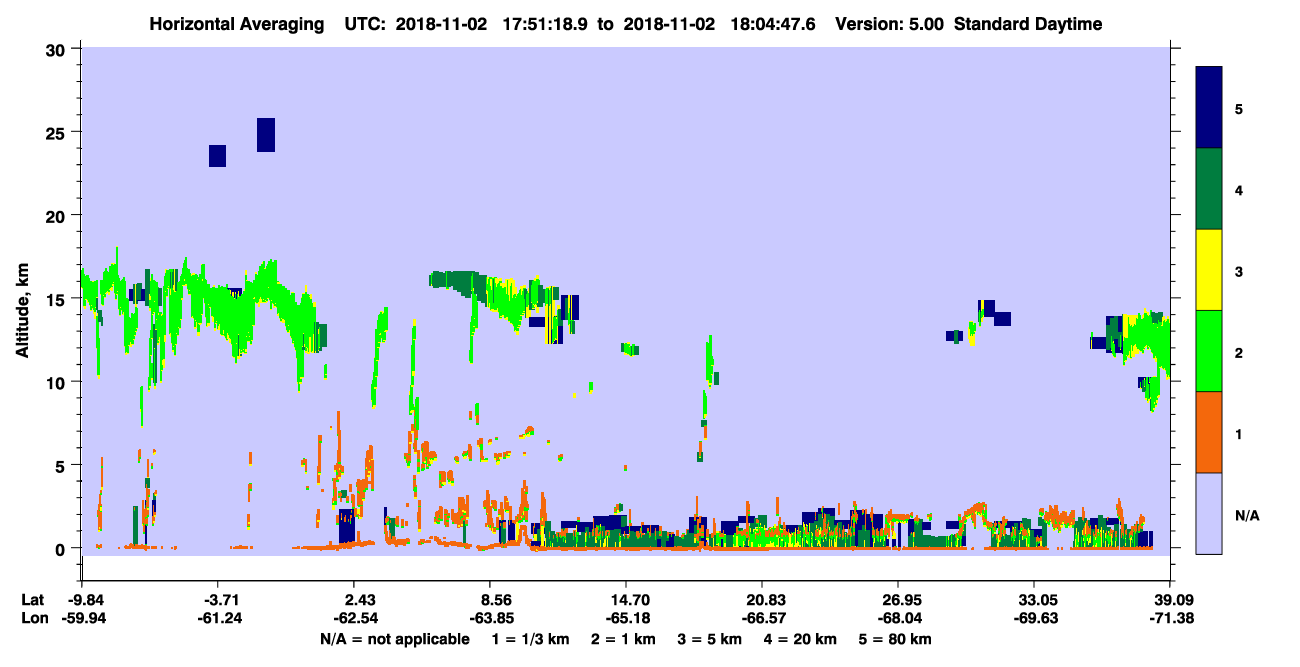Screen dimensions: 1300x667
Task: Click the 'Lon' row label
Action: point(33,618)
